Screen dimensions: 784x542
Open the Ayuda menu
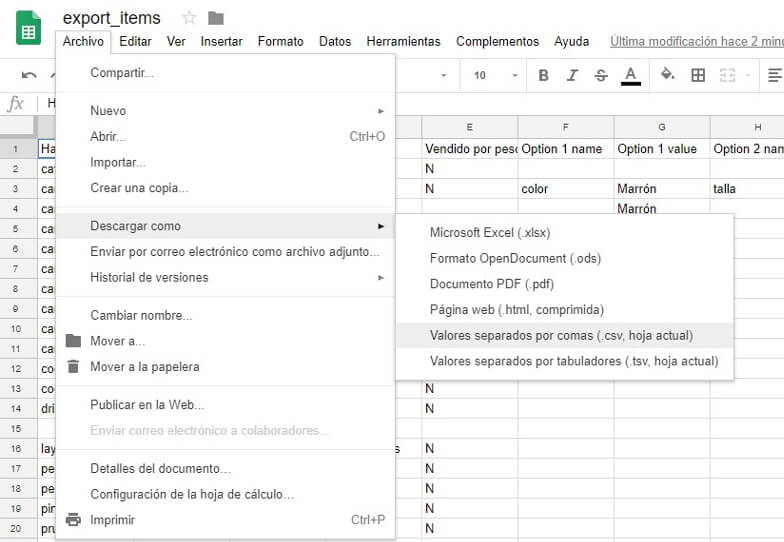[572, 42]
